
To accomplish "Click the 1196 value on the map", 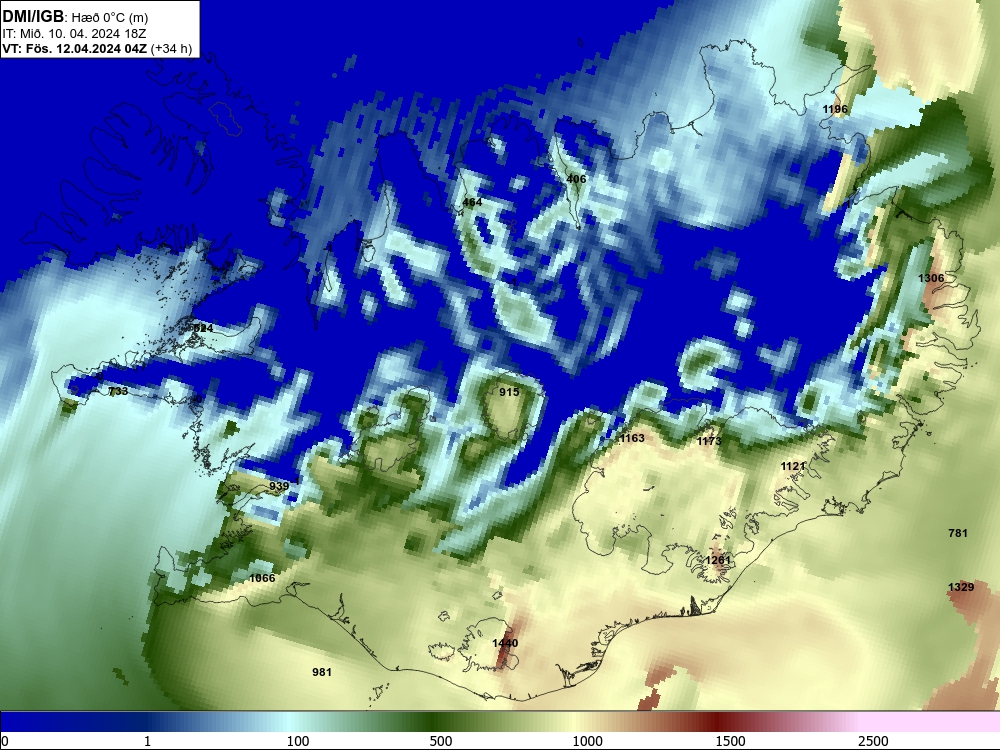I will coord(835,109).
